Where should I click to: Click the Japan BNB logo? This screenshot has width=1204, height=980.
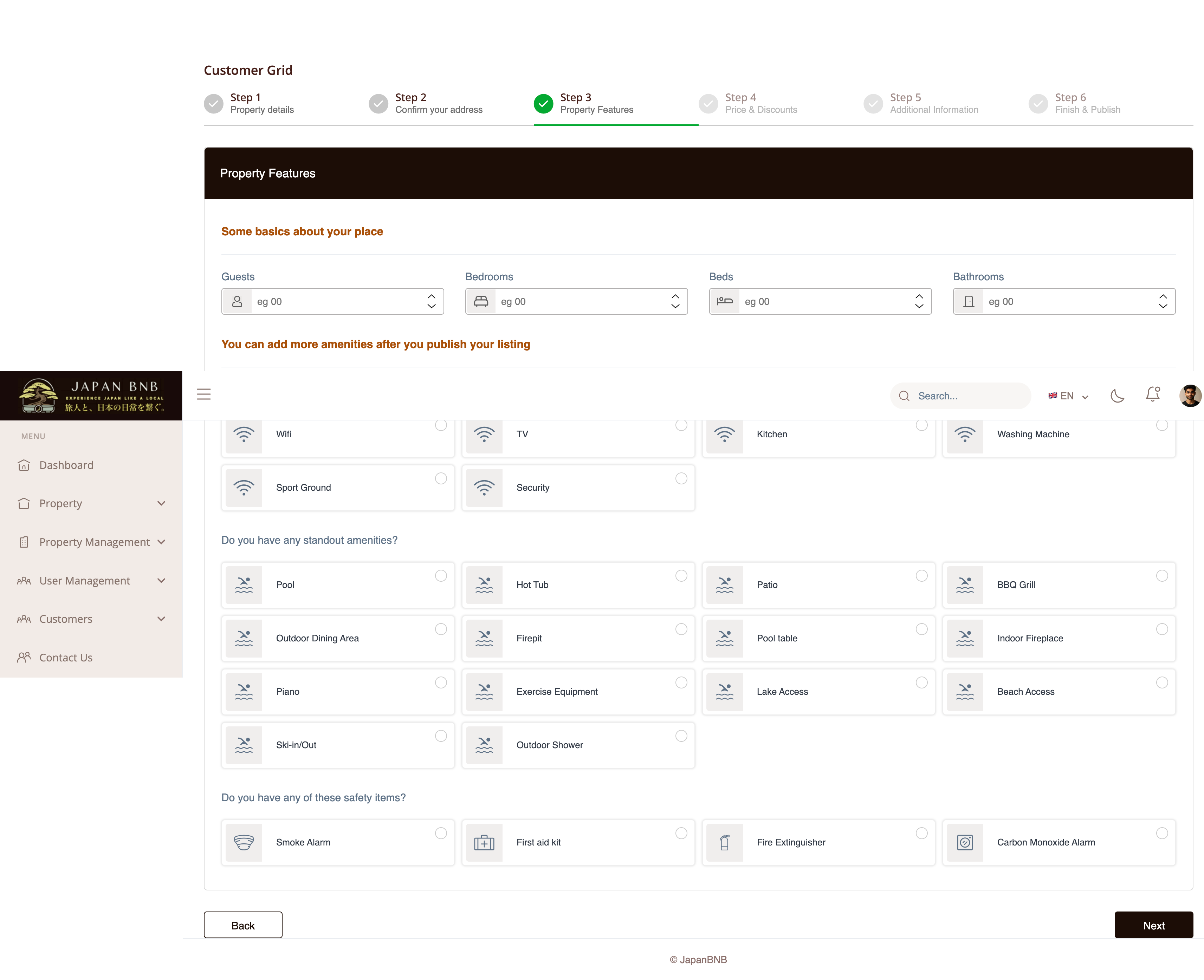(91, 395)
